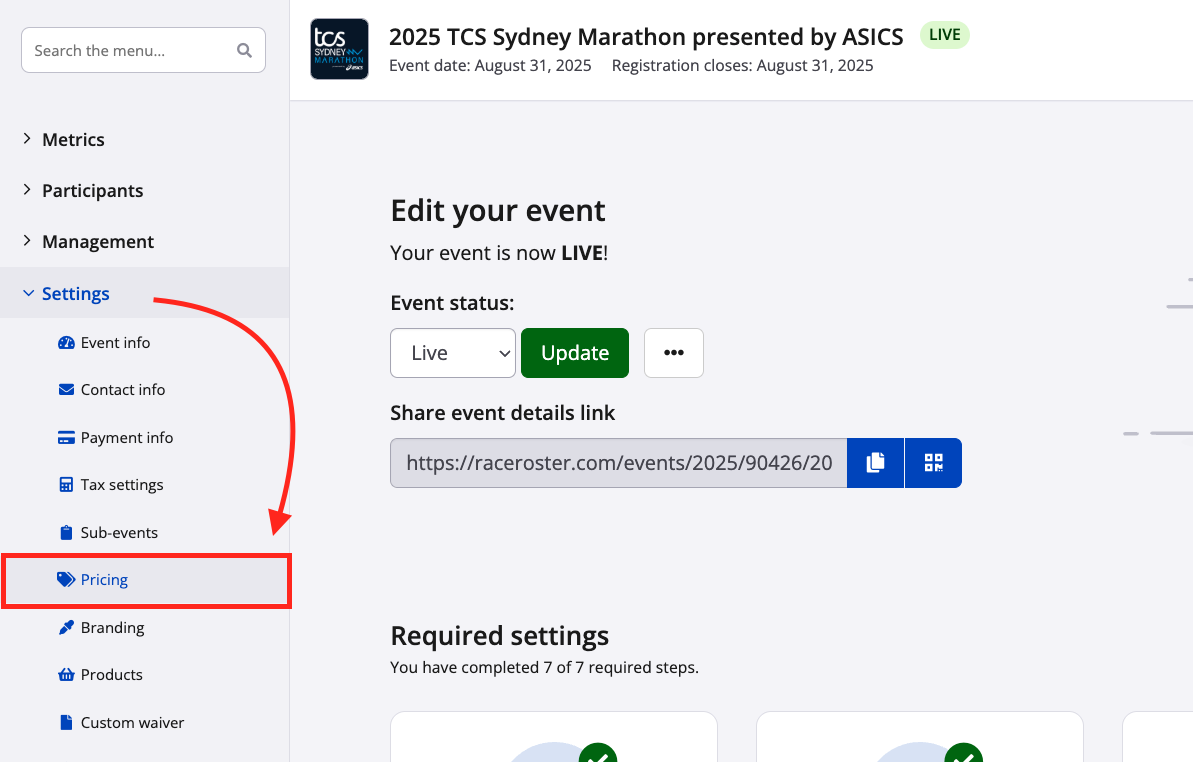Click the TCS Sydney Marathon logo
This screenshot has height=762, width=1193.
tap(339, 49)
